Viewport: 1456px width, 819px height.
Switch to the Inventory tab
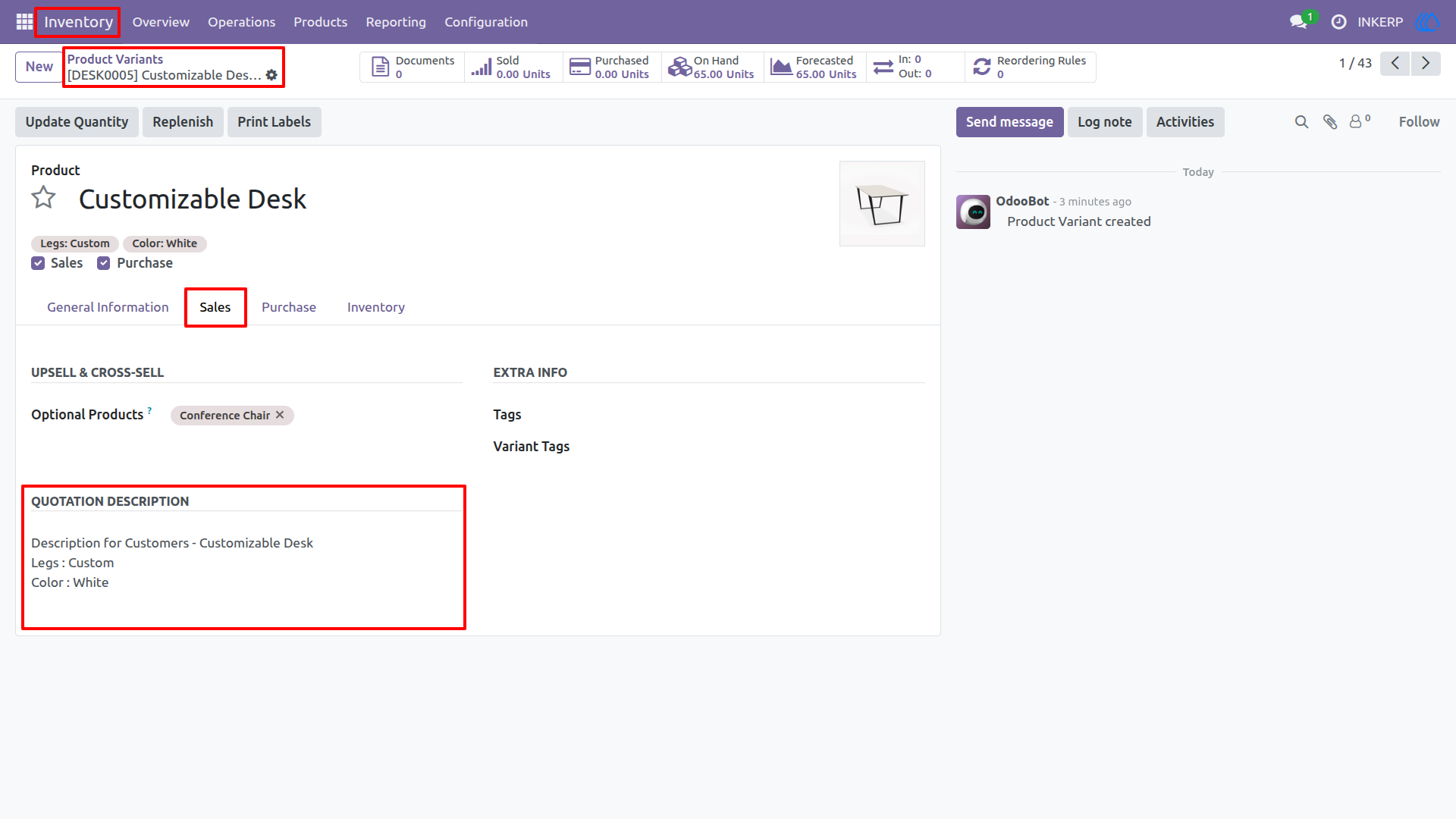[376, 307]
